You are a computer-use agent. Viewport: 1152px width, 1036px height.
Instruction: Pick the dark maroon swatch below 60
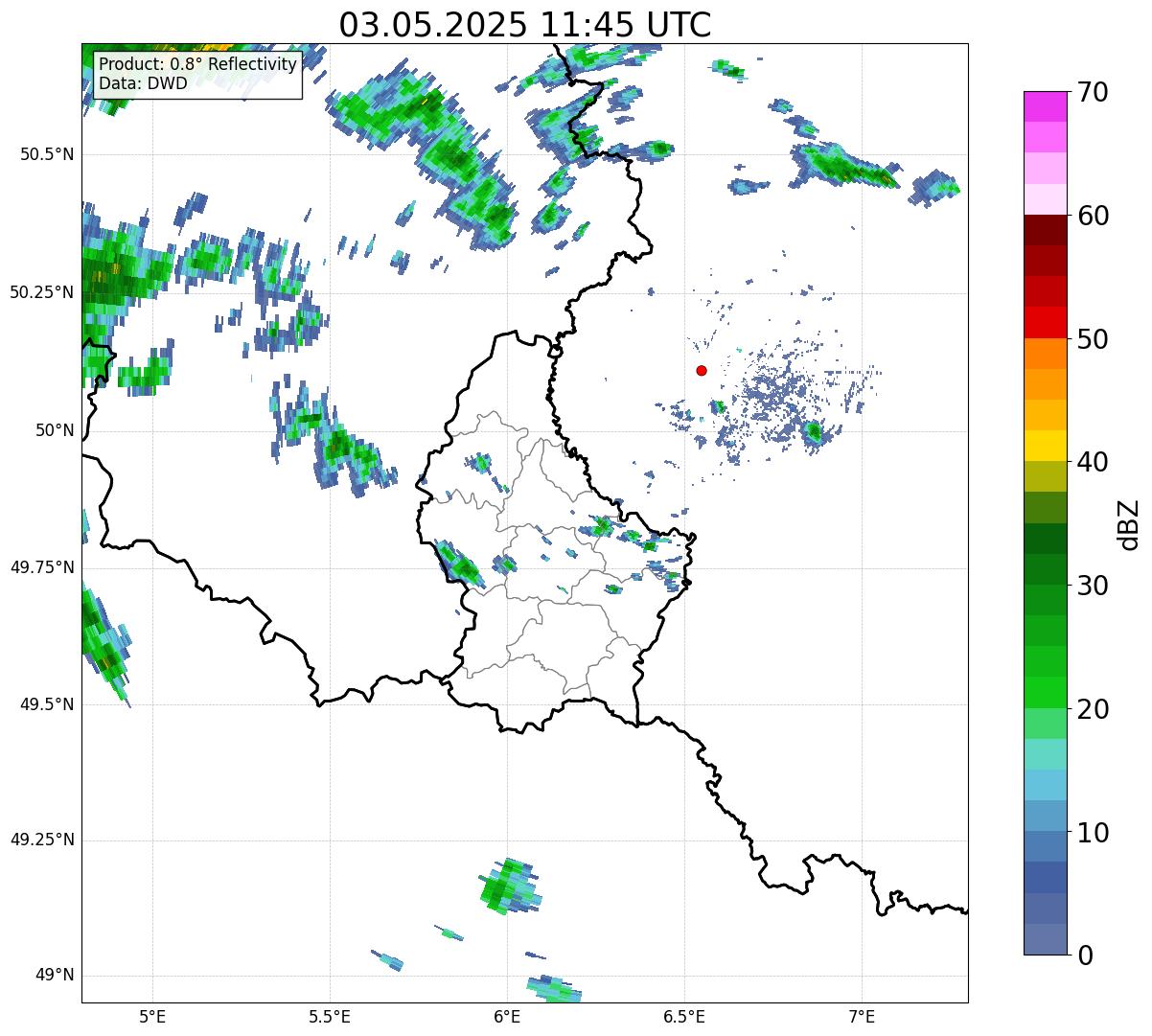tap(1045, 230)
